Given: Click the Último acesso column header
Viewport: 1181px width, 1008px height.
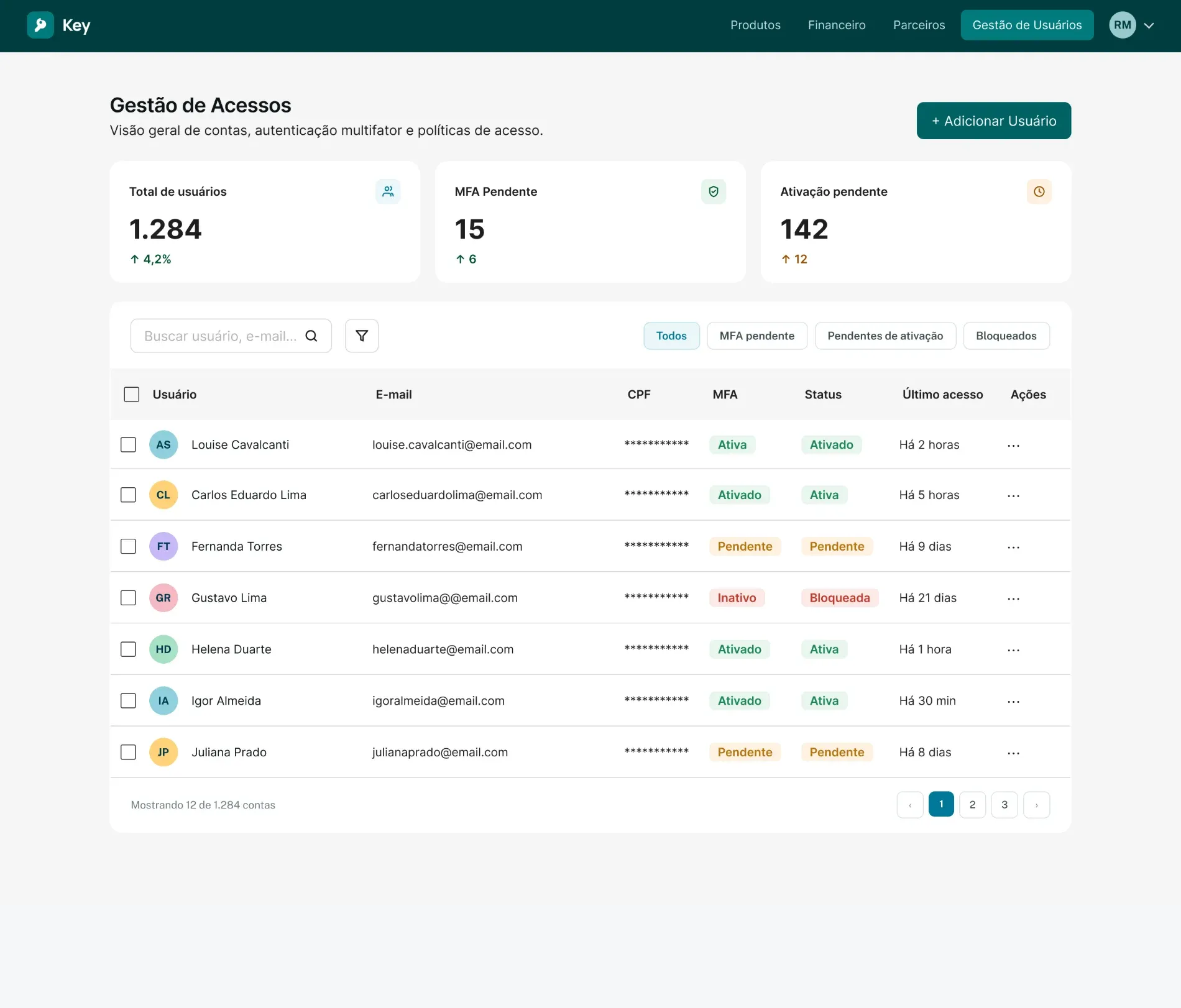Looking at the screenshot, I should click(942, 395).
